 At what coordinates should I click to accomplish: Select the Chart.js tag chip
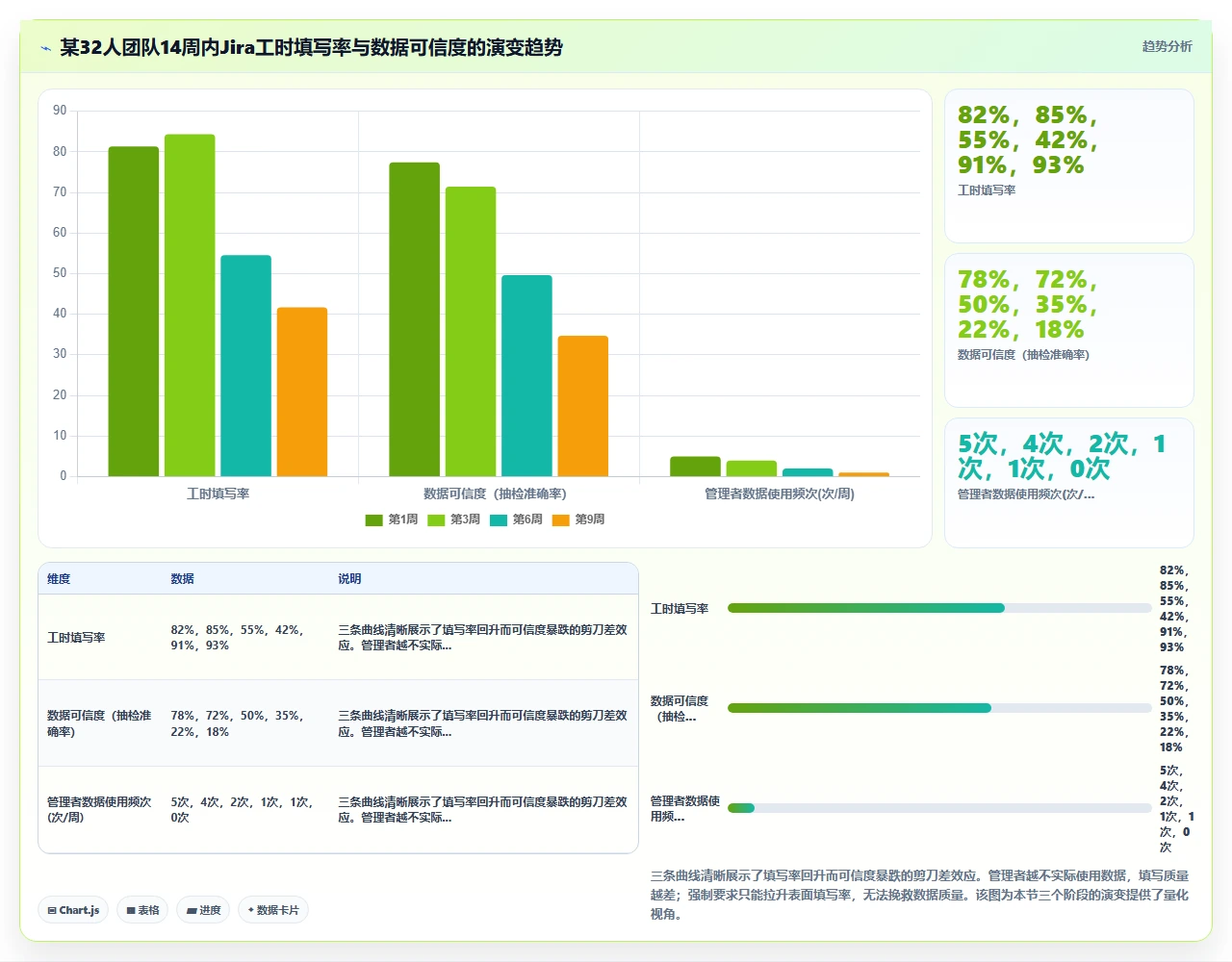(73, 910)
